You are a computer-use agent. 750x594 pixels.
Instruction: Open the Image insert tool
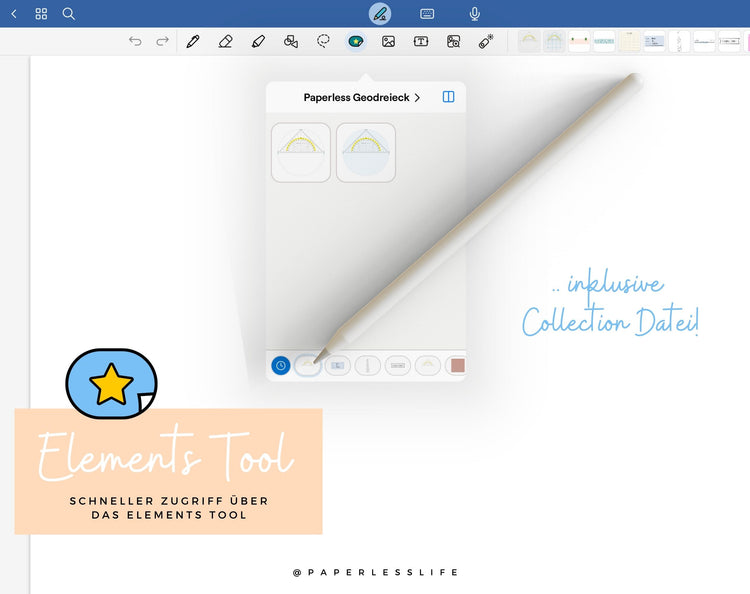click(388, 42)
